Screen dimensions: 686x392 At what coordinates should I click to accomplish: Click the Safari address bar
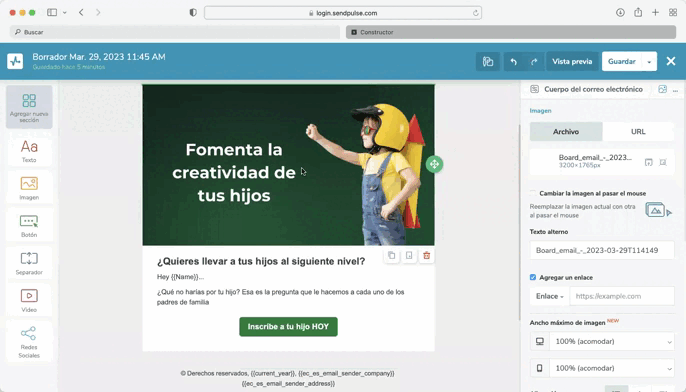tap(343, 13)
